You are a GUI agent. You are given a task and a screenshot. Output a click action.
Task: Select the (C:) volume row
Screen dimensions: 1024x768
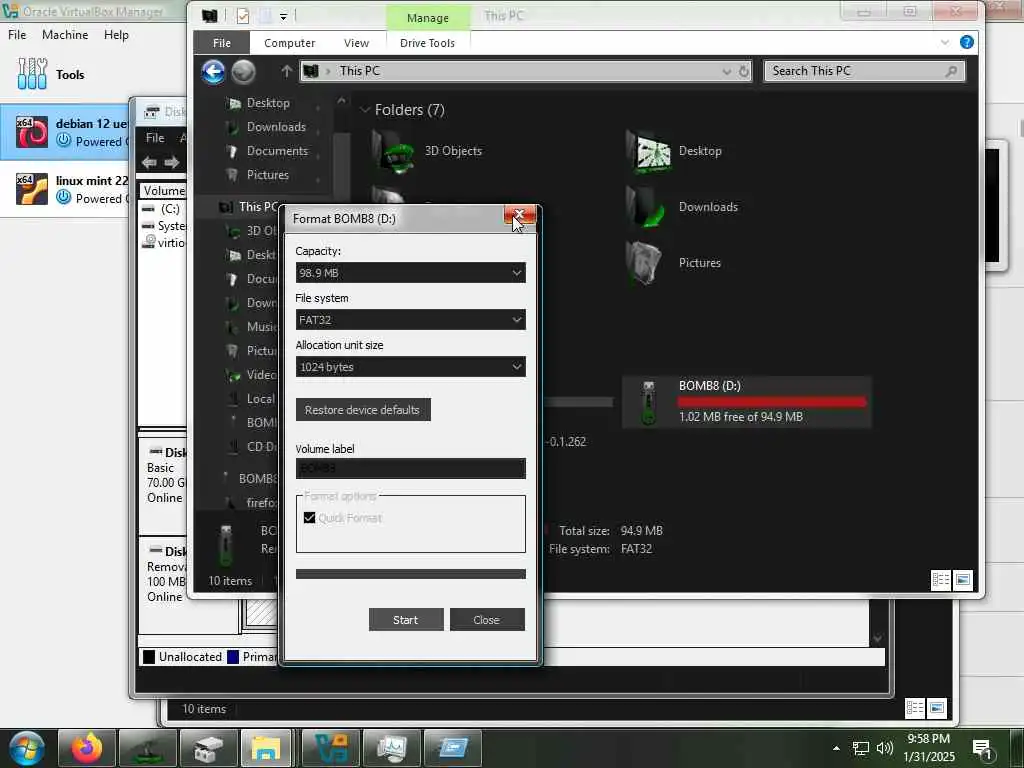pos(163,209)
